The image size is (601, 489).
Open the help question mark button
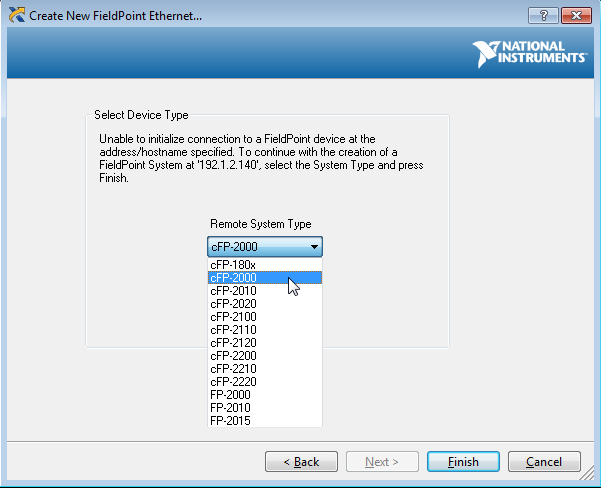point(543,16)
